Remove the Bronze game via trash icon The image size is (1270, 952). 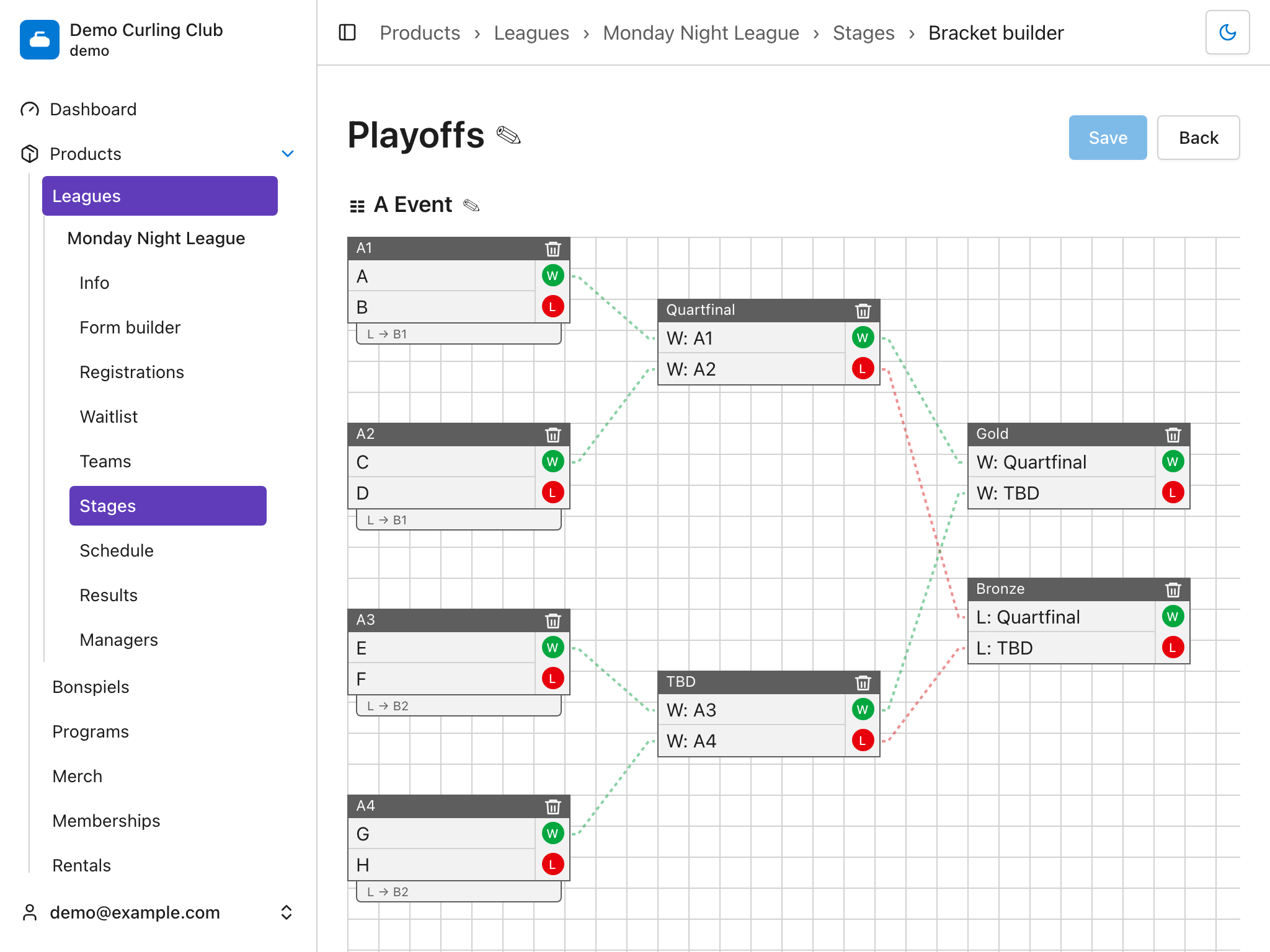pyautogui.click(x=1173, y=589)
